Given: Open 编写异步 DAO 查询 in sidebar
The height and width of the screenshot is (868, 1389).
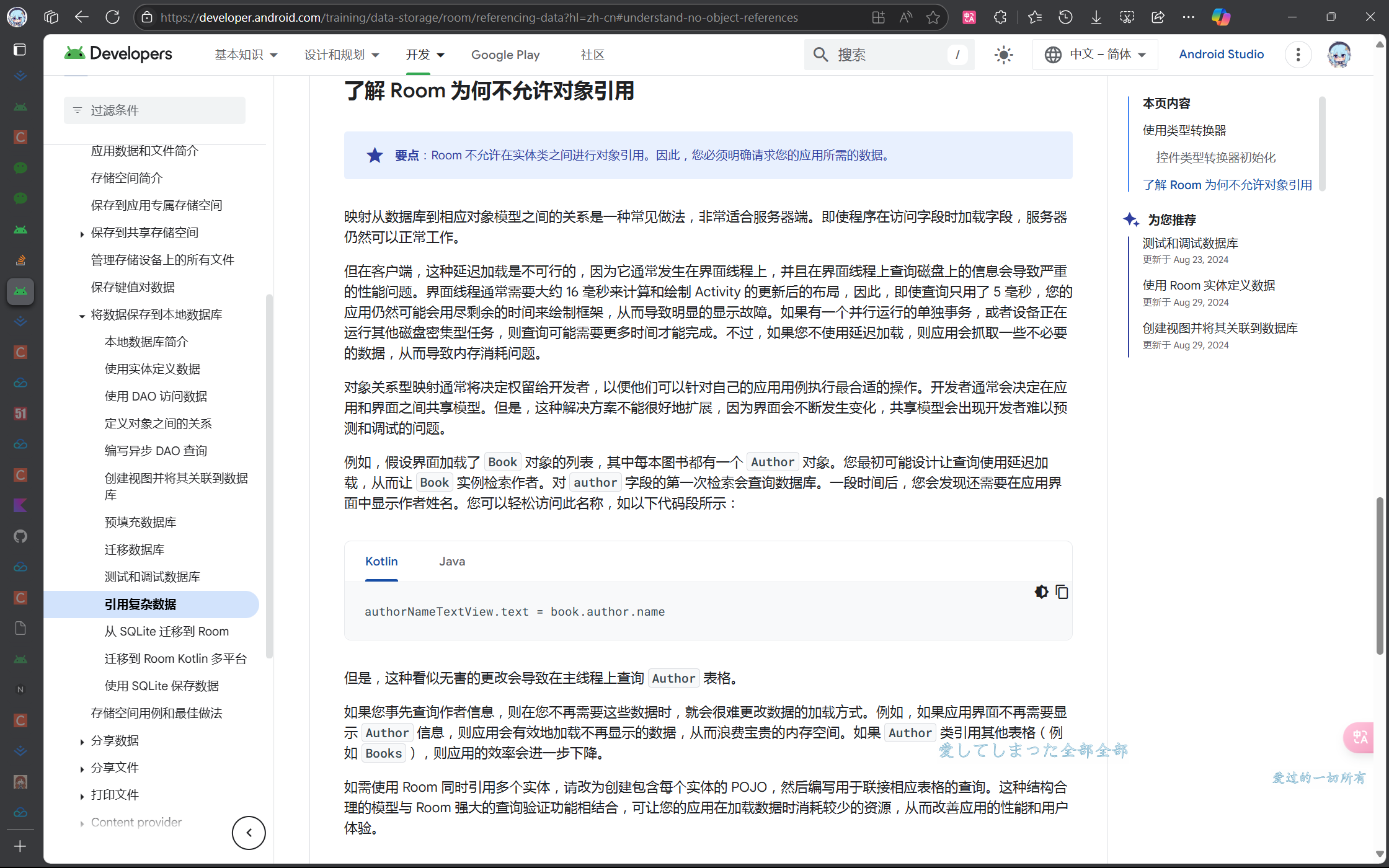Looking at the screenshot, I should point(156,451).
